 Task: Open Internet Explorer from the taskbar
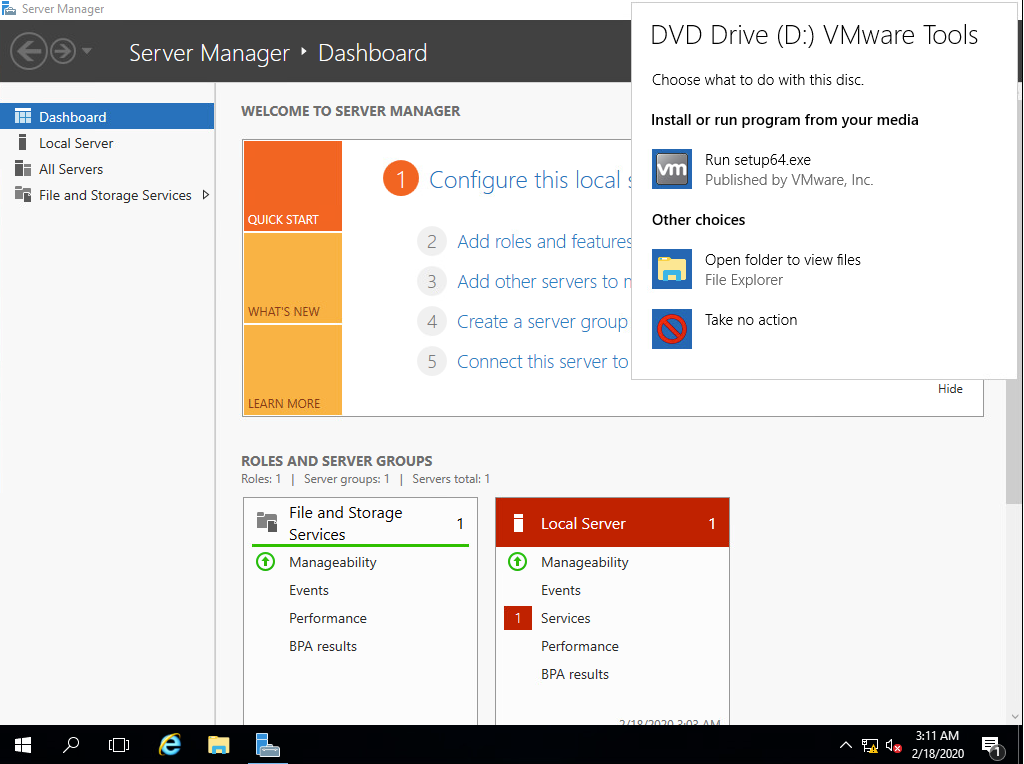click(x=171, y=745)
